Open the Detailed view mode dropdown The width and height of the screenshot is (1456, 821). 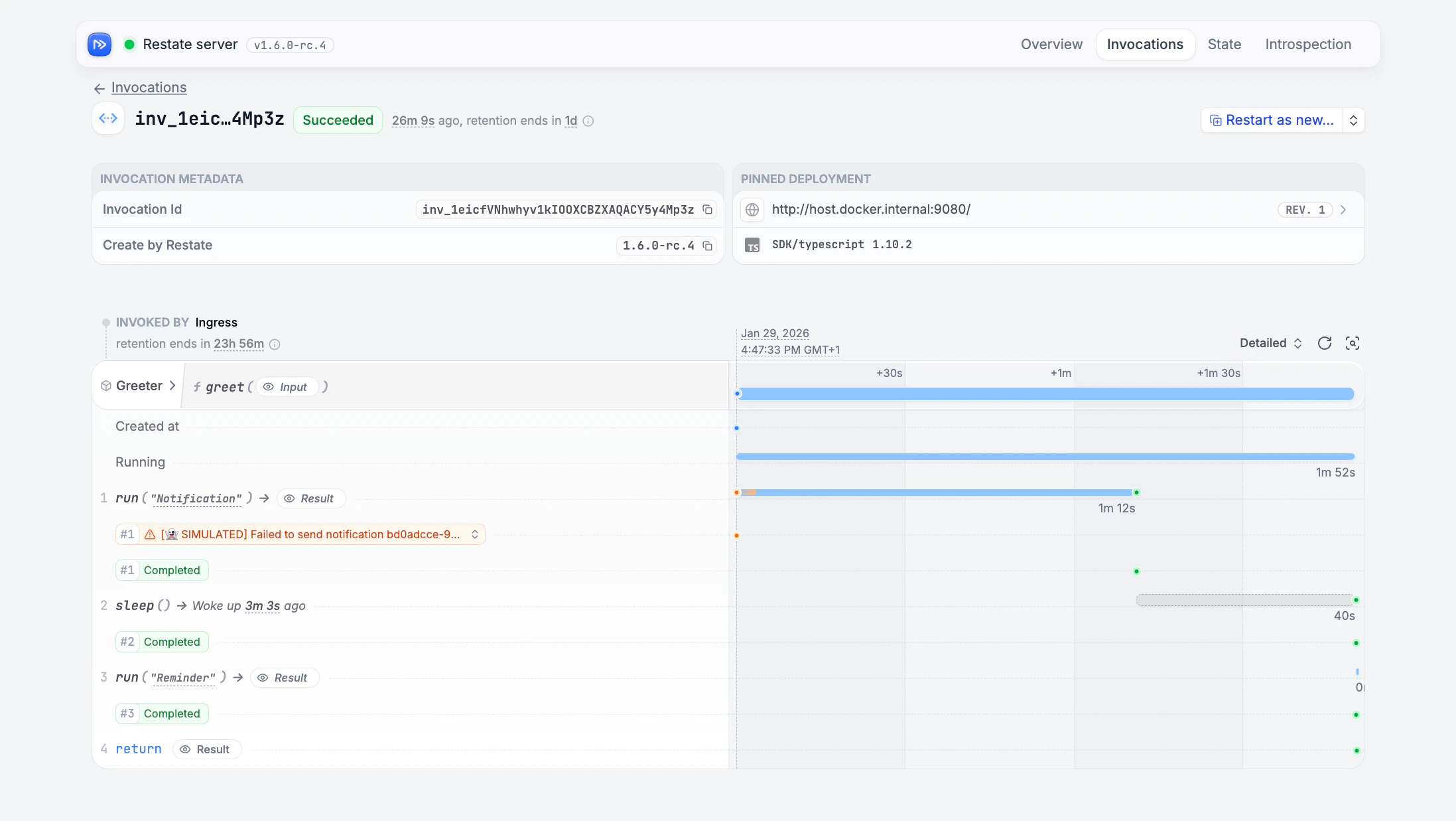tap(1270, 343)
